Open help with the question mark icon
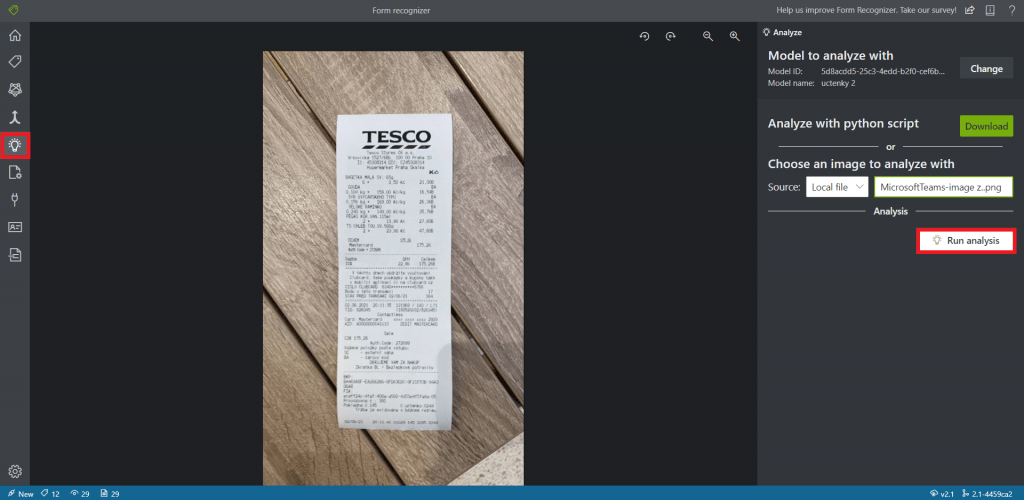 pos(1010,10)
